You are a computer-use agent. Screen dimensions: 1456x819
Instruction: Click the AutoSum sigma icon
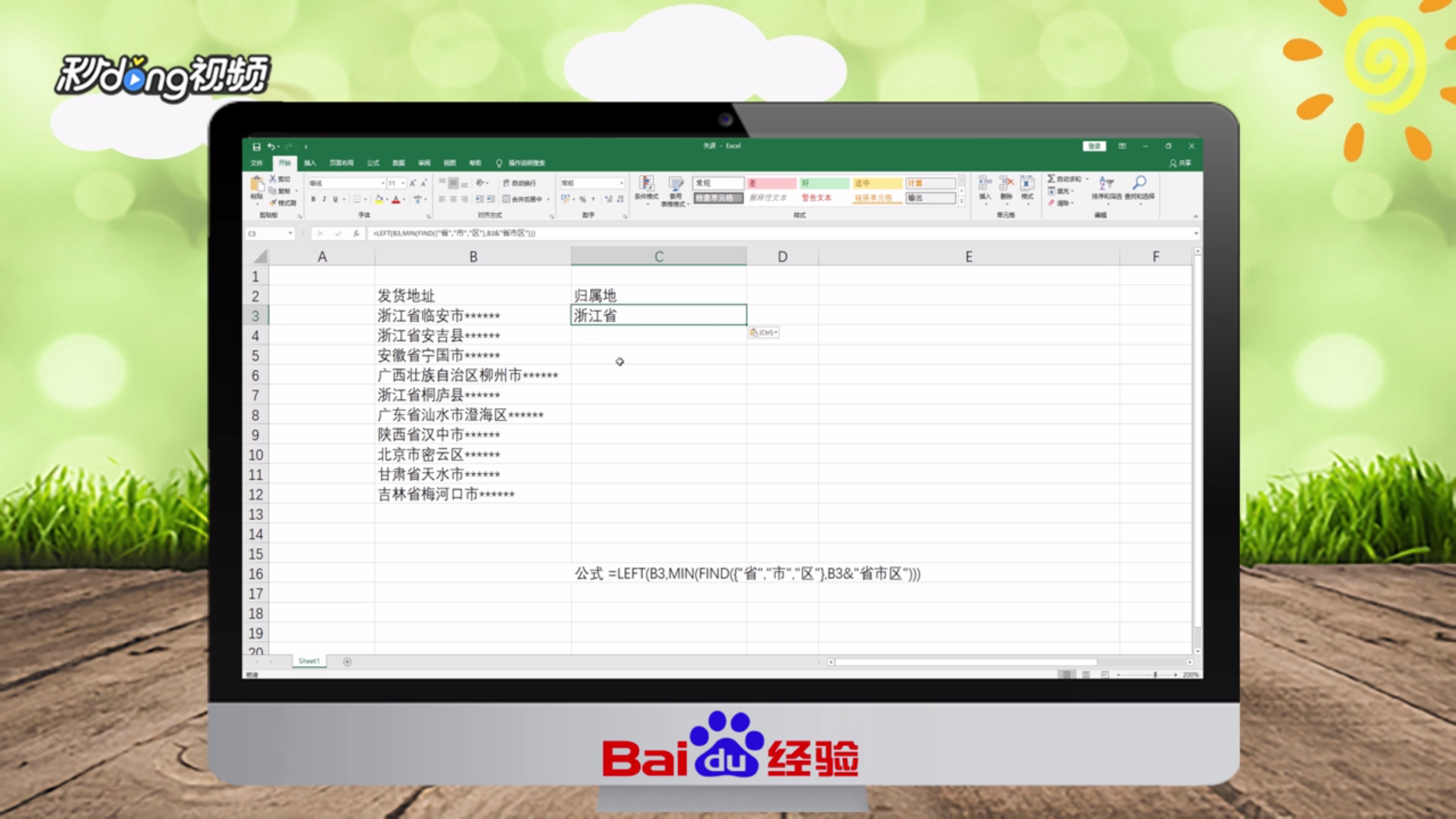click(x=1052, y=179)
